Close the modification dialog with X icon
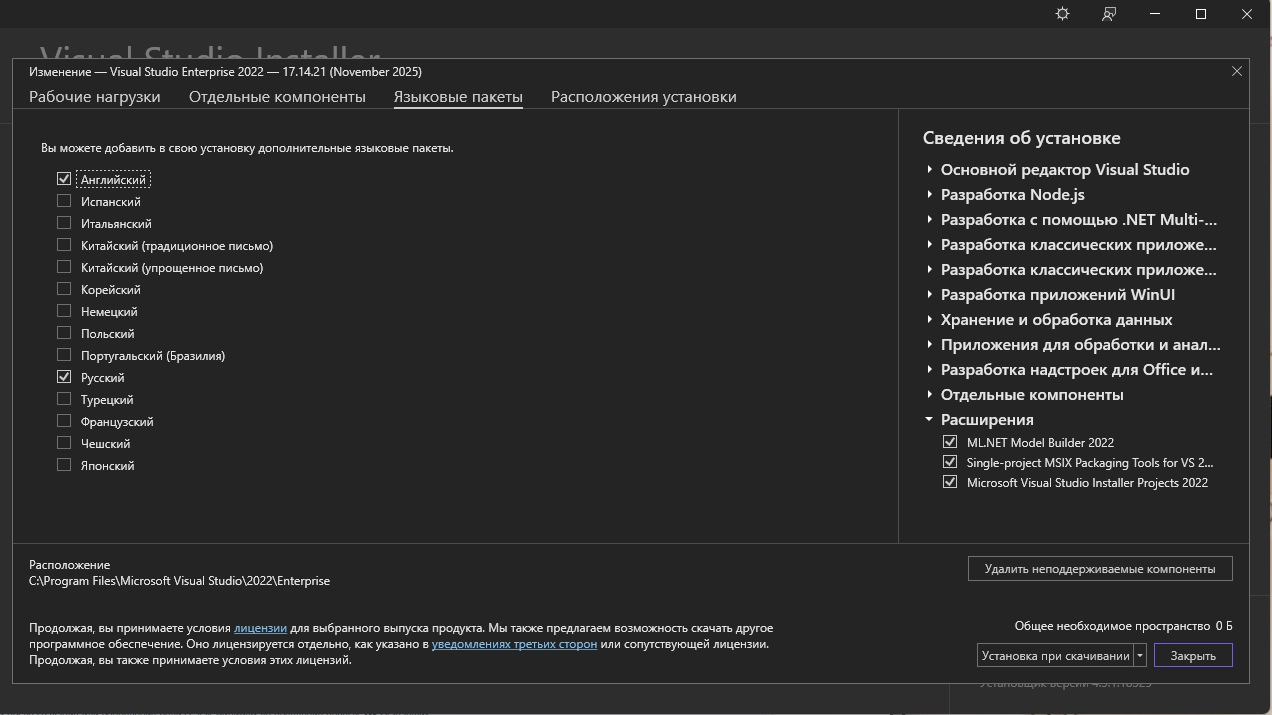Viewport: 1272px width, 715px height. [x=1237, y=71]
